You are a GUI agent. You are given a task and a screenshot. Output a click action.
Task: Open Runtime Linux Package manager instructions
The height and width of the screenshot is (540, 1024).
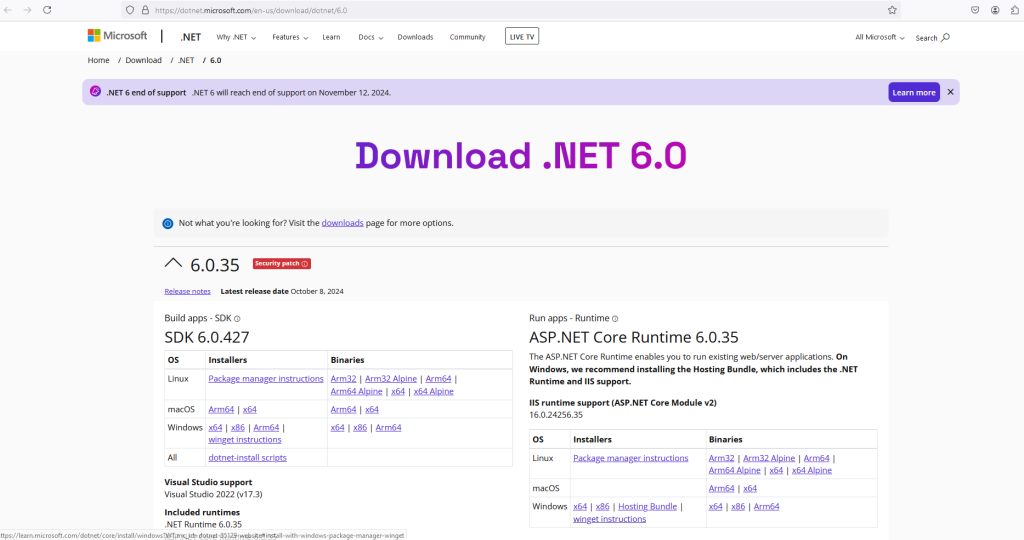631,458
